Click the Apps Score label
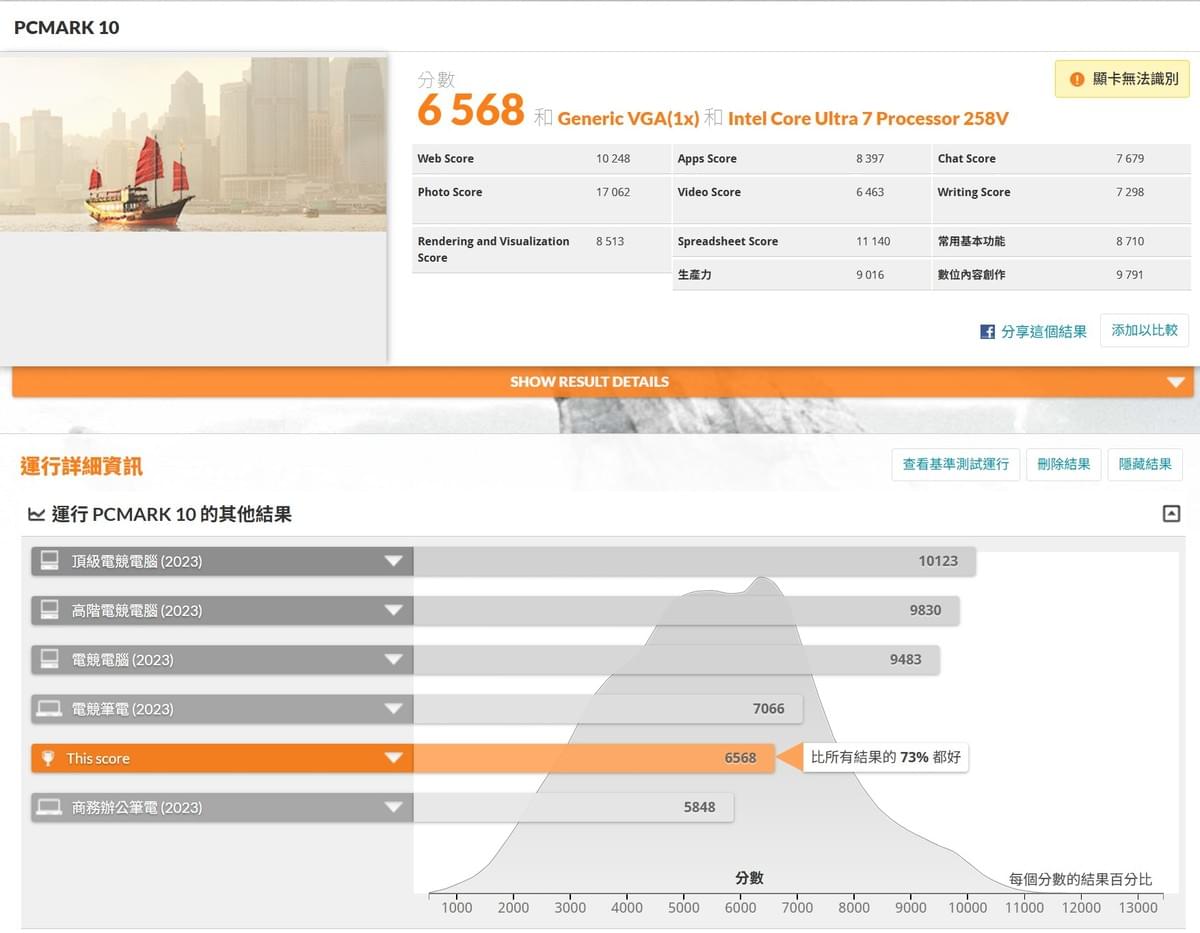The image size is (1200, 933). [707, 158]
